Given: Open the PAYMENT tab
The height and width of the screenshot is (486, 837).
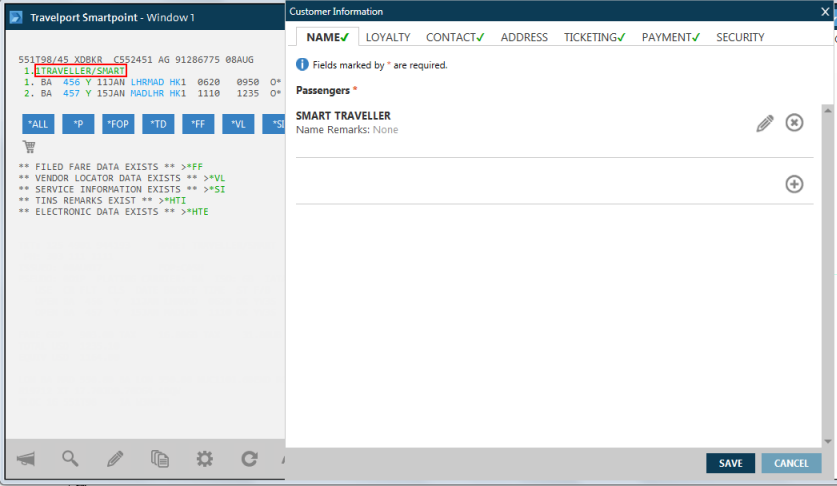Looking at the screenshot, I should tap(671, 37).
